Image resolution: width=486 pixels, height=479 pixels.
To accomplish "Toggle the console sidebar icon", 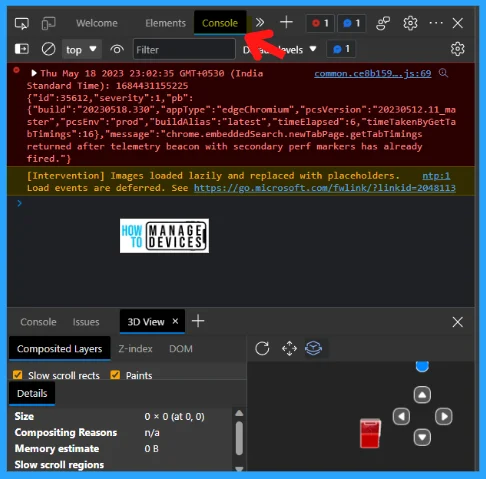I will coord(22,49).
